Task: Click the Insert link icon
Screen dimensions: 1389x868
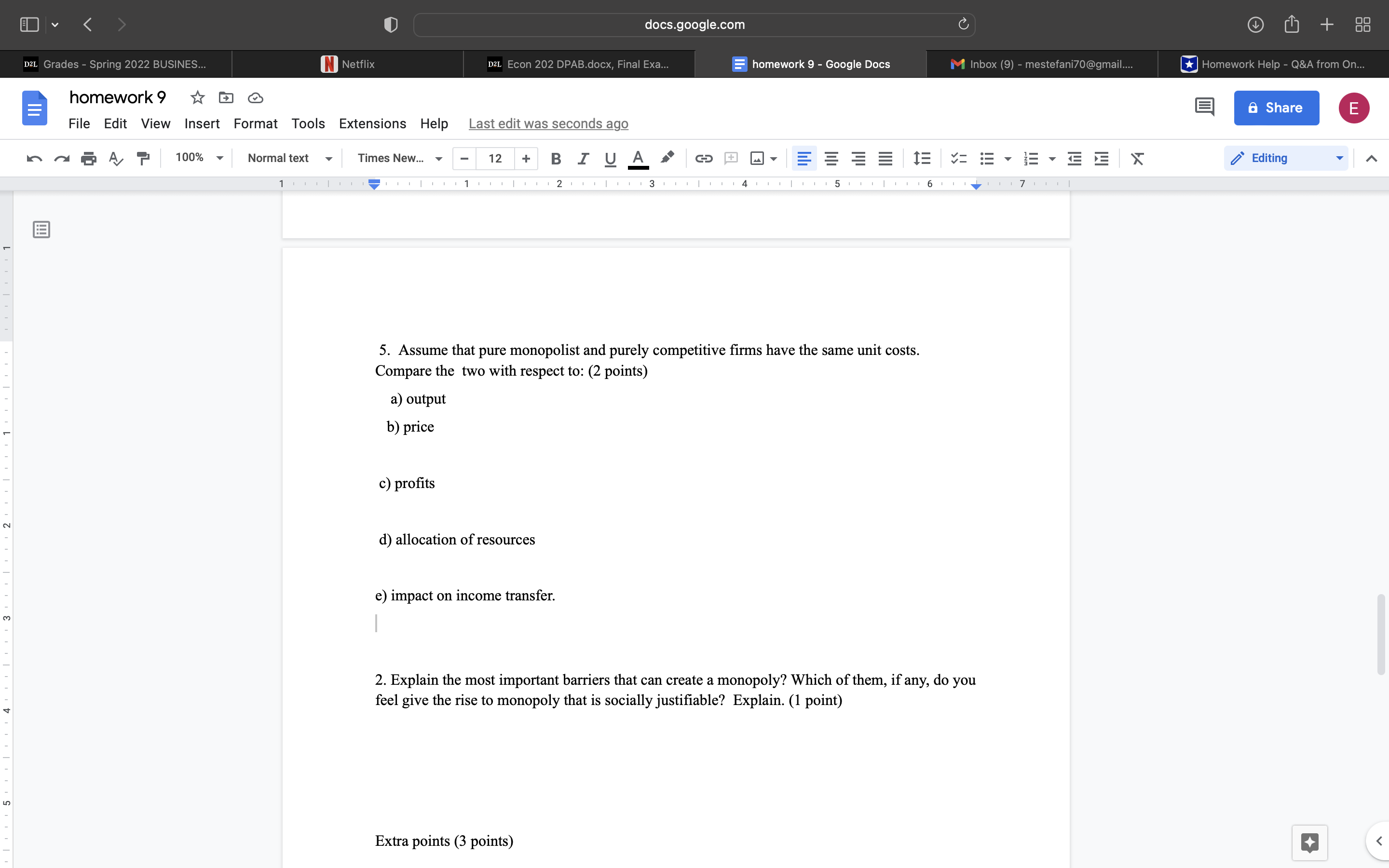Action: click(704, 159)
